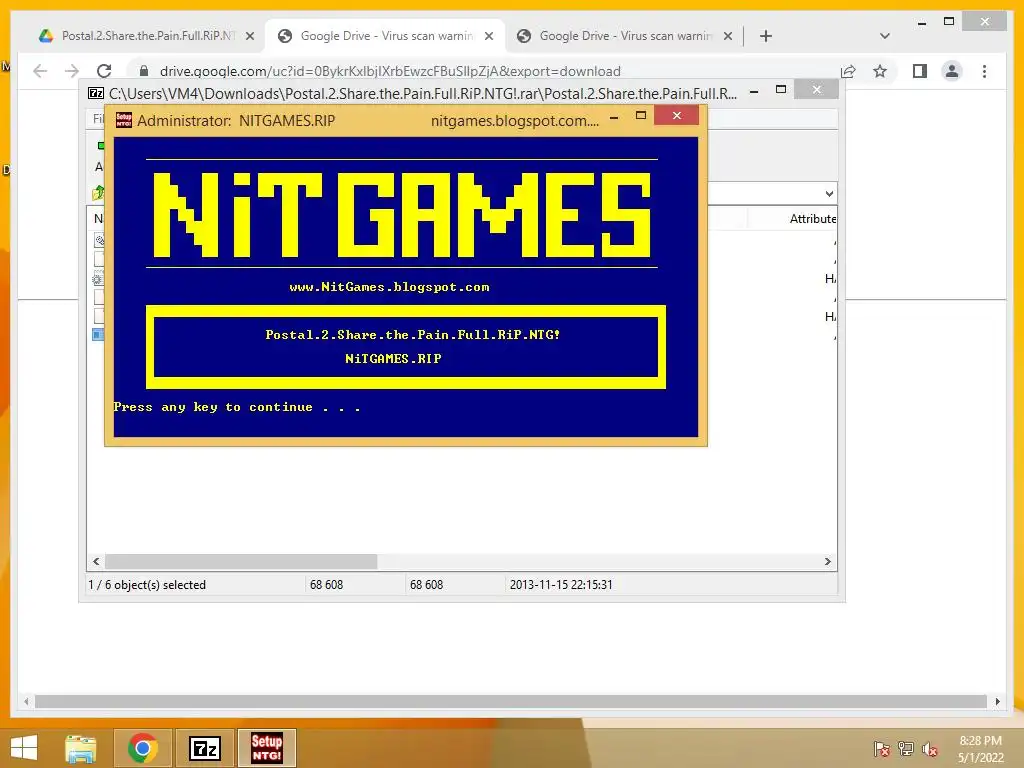Image resolution: width=1024 pixels, height=768 pixels.
Task: Share this page from the address bar
Action: pos(848,71)
